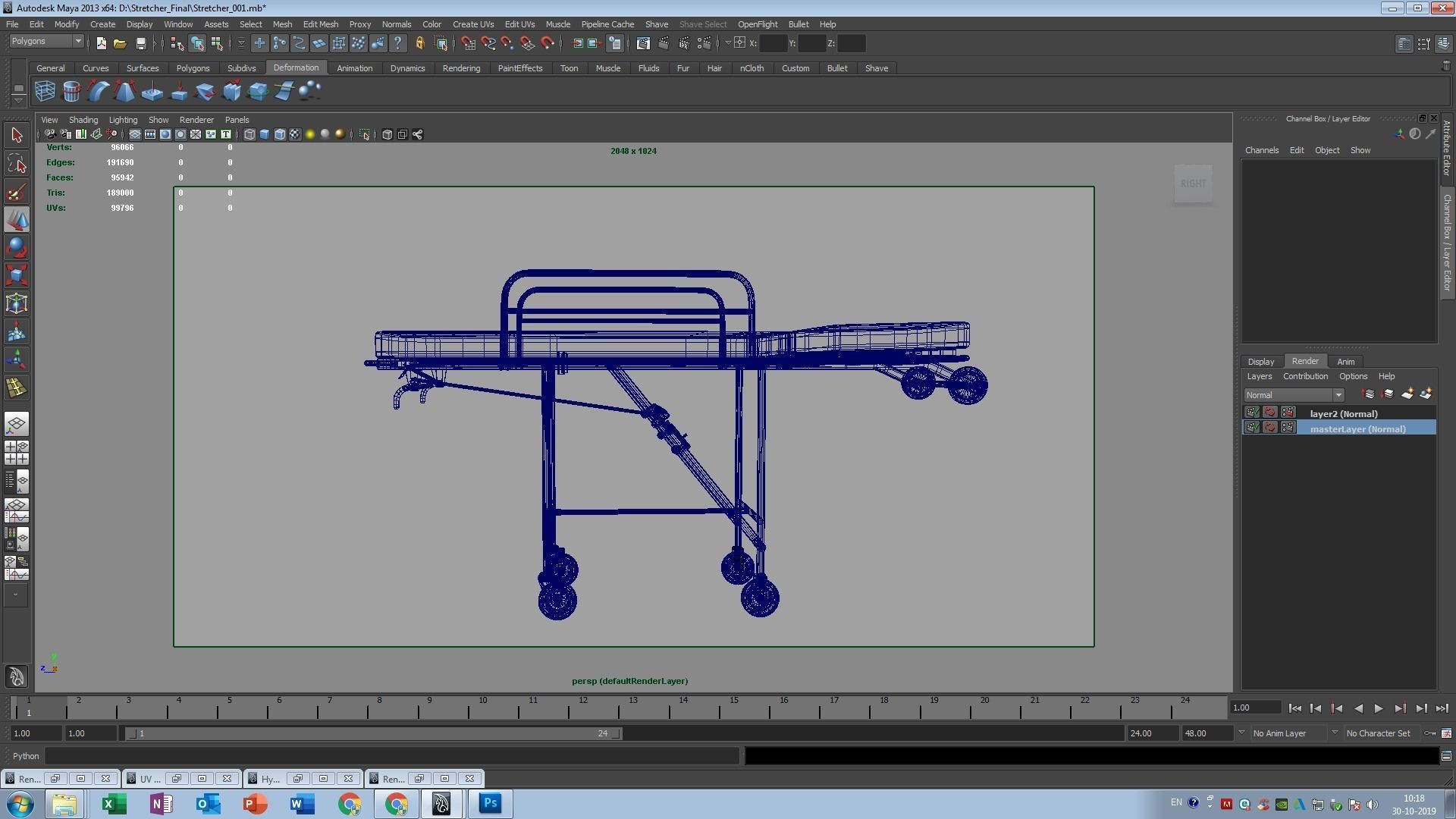Click the Python command line label
1456x819 pixels.
point(25,756)
